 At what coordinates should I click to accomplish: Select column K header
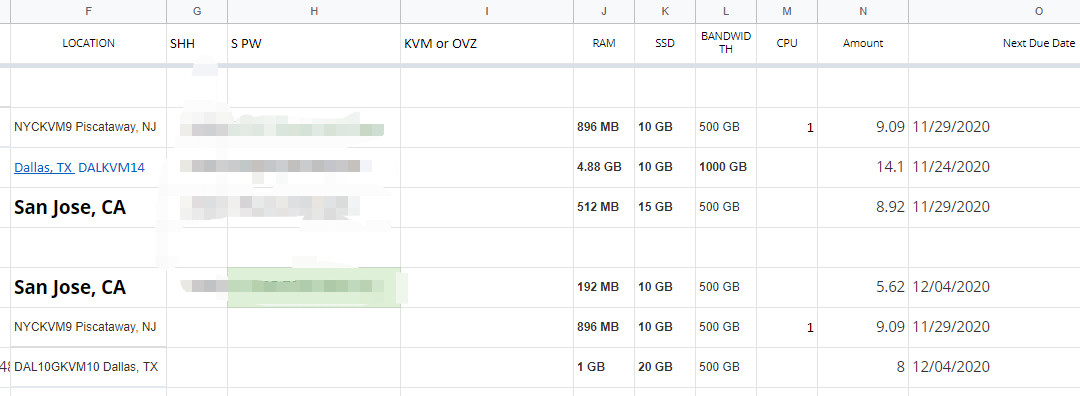click(x=665, y=11)
